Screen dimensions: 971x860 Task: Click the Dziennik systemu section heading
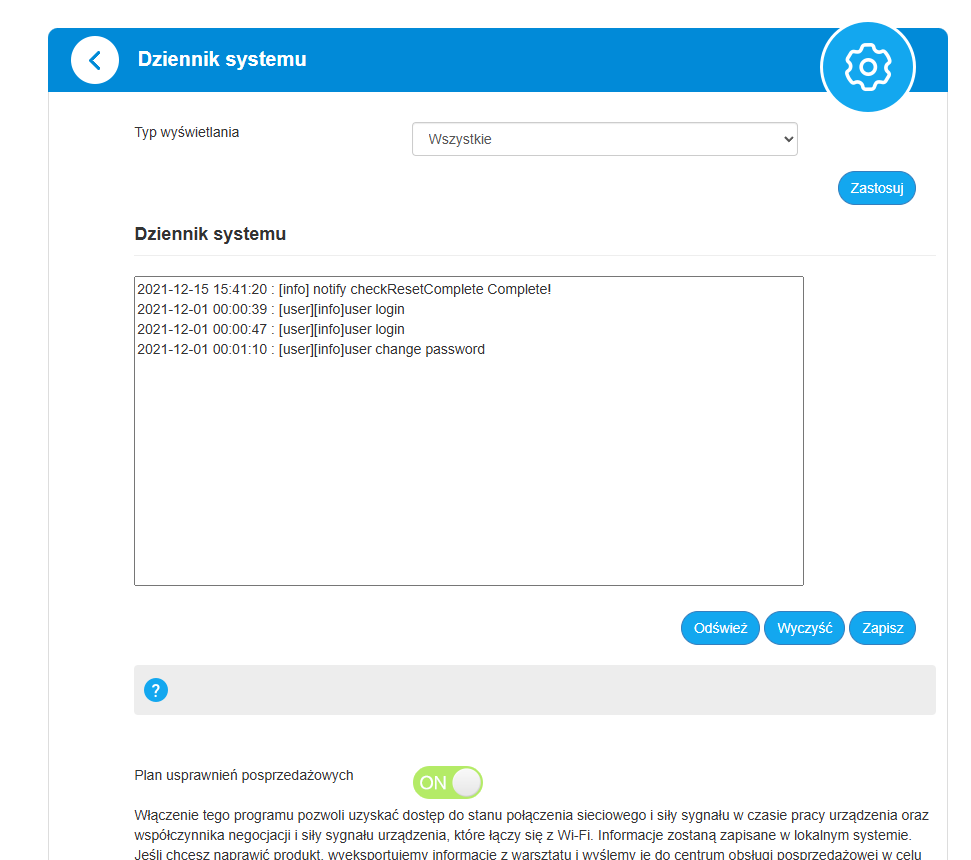[210, 234]
